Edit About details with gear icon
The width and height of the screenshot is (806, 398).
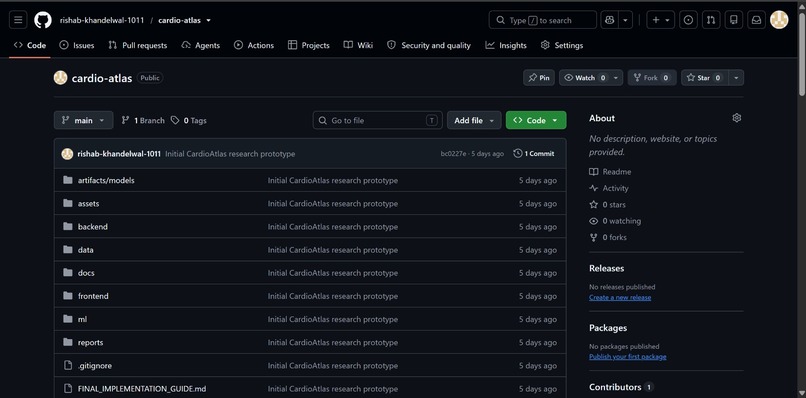[x=737, y=118]
